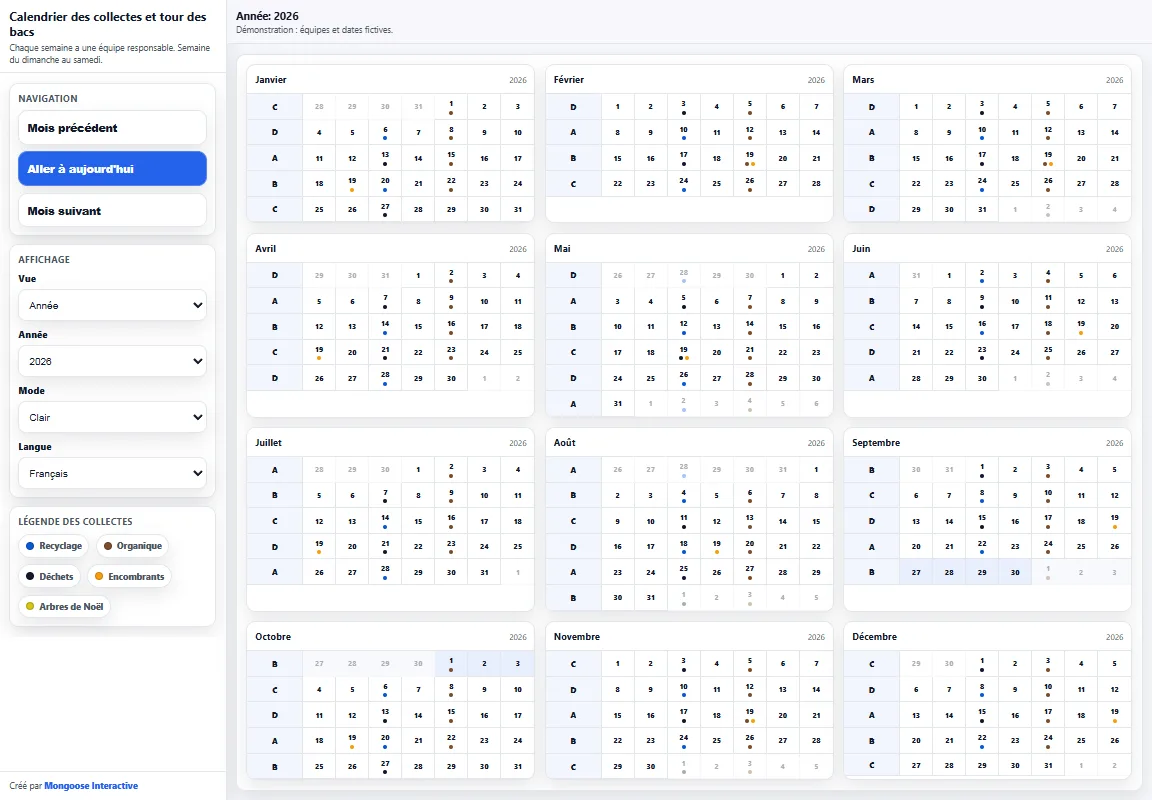Select September 29 in the highlighted week
1152x800 pixels.
[982, 572]
